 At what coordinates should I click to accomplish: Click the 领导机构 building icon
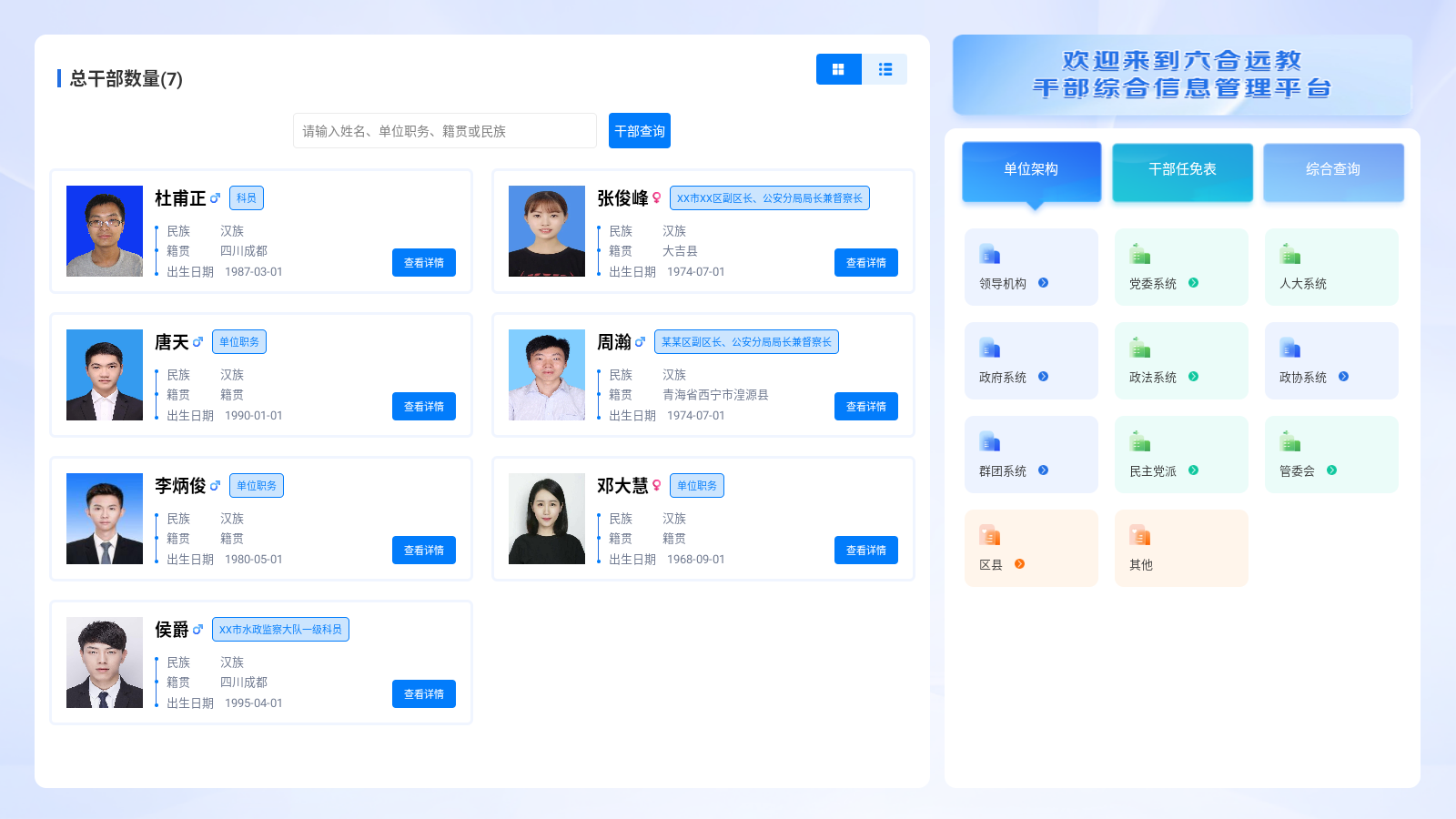989,254
